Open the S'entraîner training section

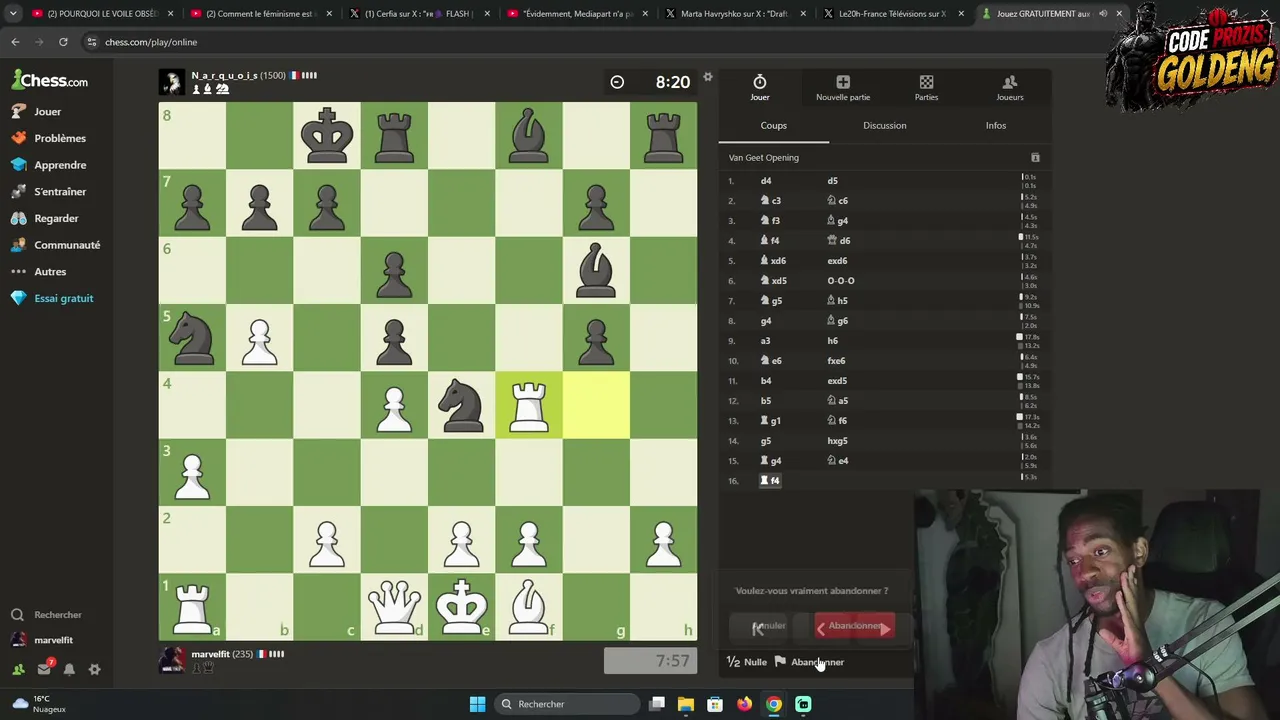49,191
